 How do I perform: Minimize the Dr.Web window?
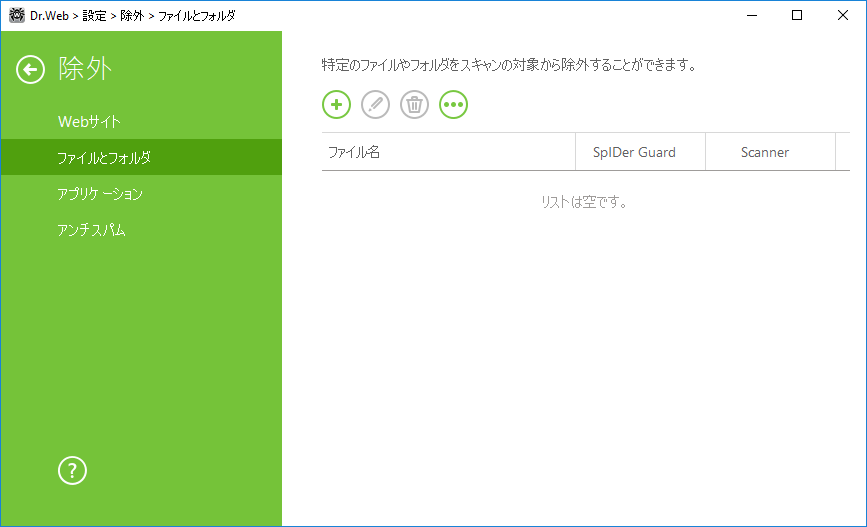tap(751, 15)
